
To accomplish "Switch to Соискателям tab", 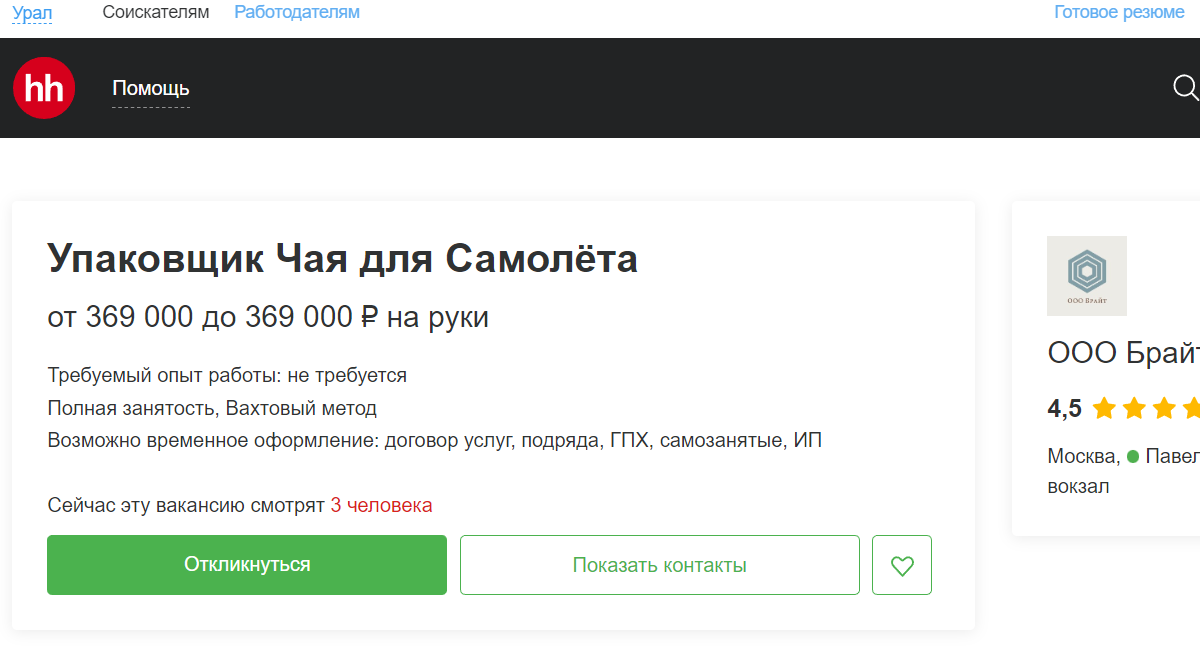I will (x=156, y=12).
